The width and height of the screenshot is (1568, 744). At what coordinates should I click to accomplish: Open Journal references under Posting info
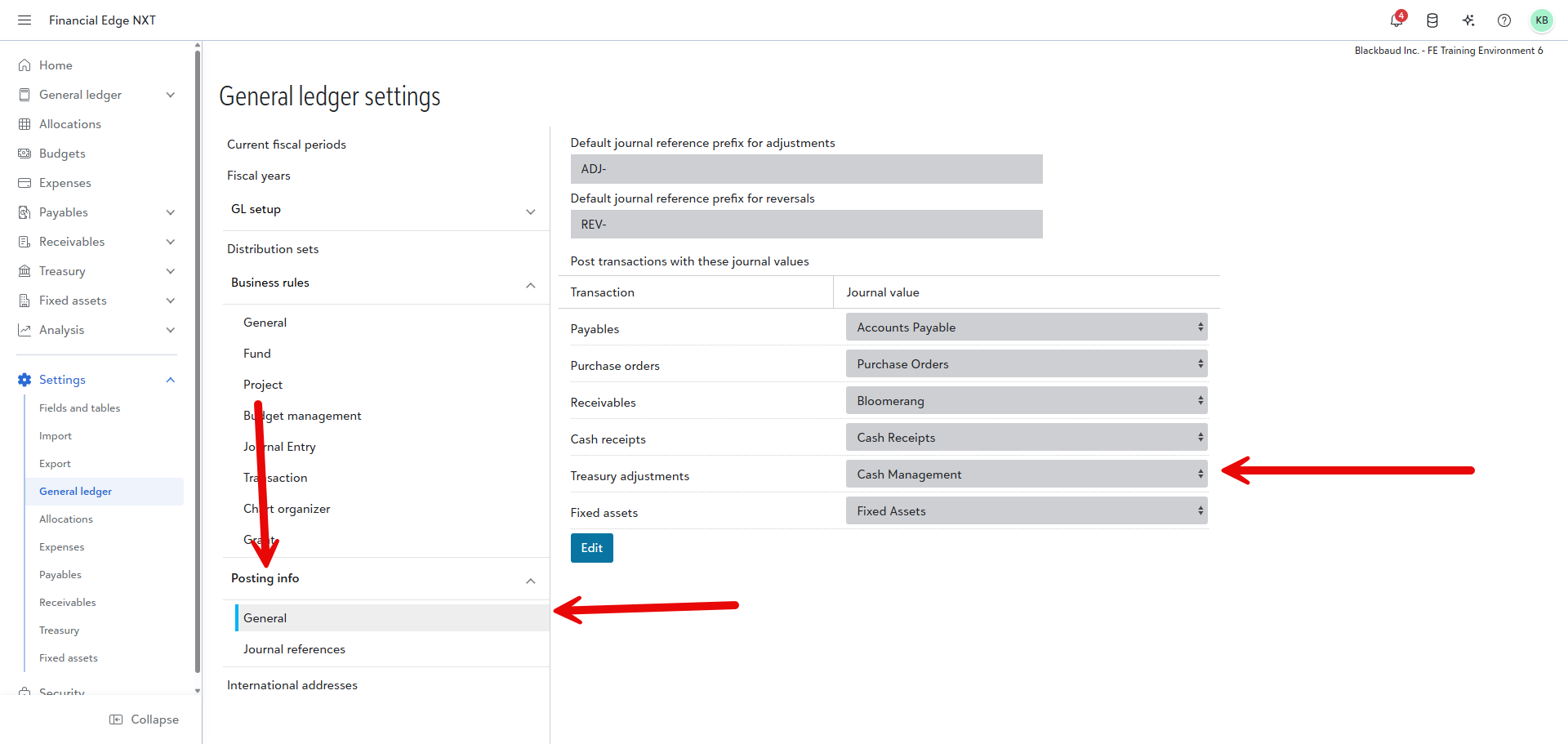[294, 649]
